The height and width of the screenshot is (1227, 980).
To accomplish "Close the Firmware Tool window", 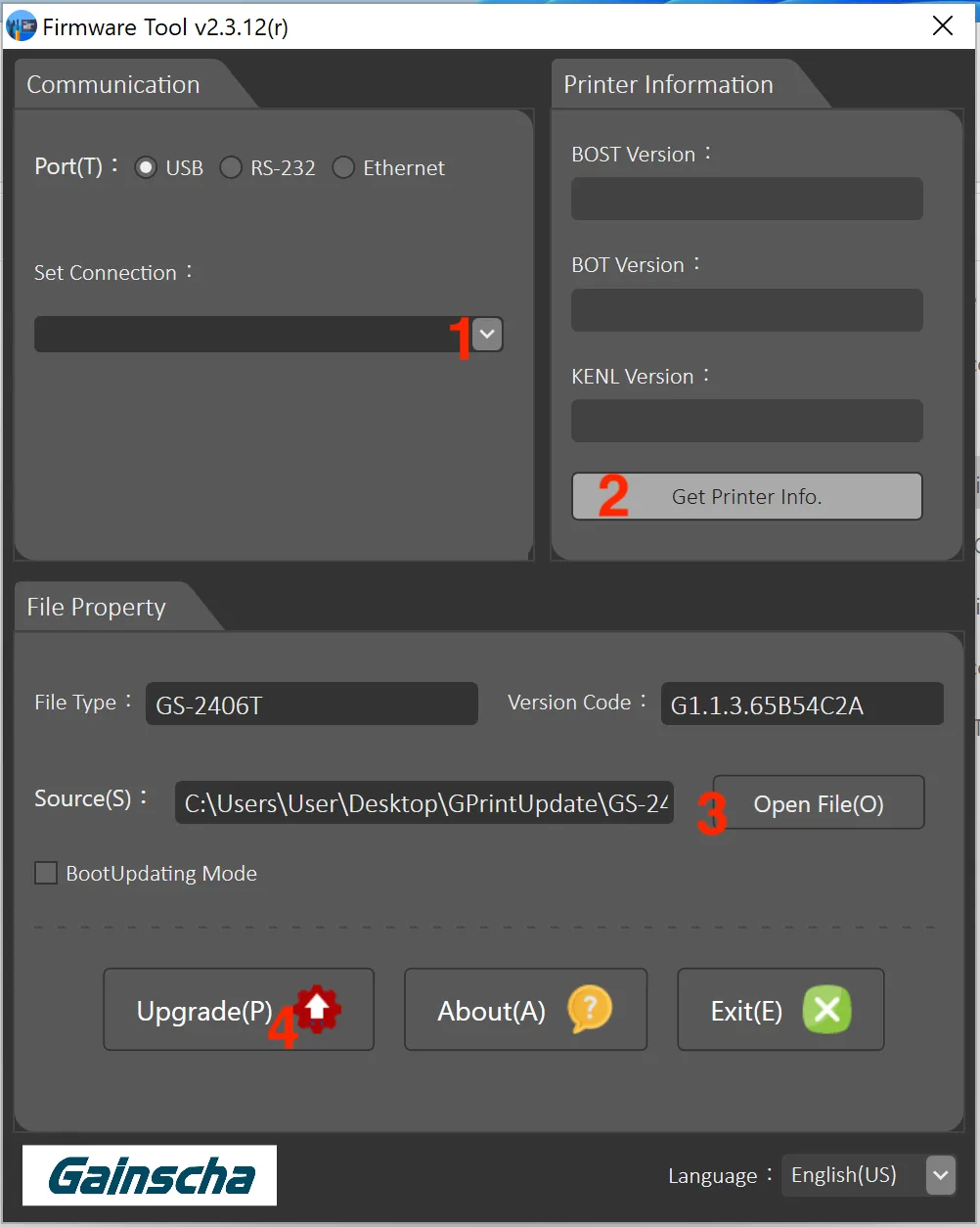I will tap(943, 26).
